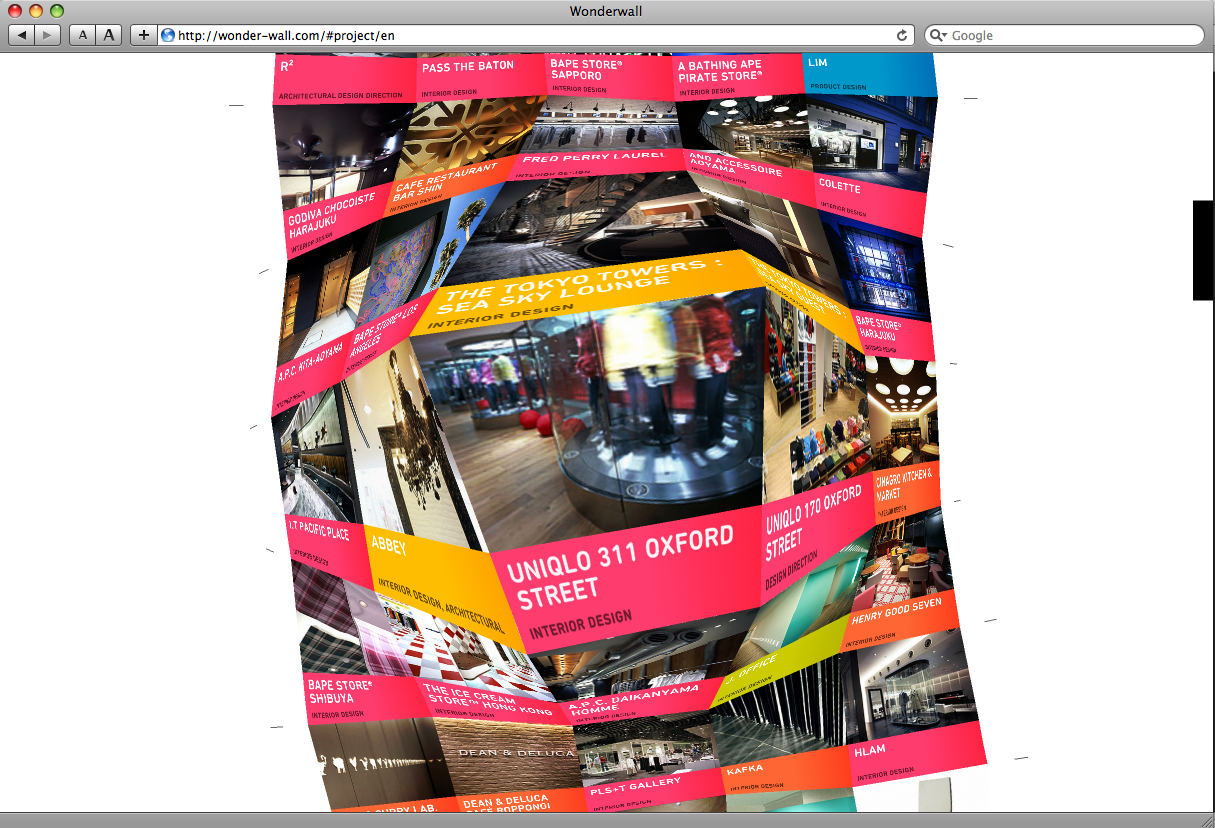The width and height of the screenshot is (1215, 828).
Task: Open the UNIQLO 311 OXFORD STREET project
Action: pos(627,580)
